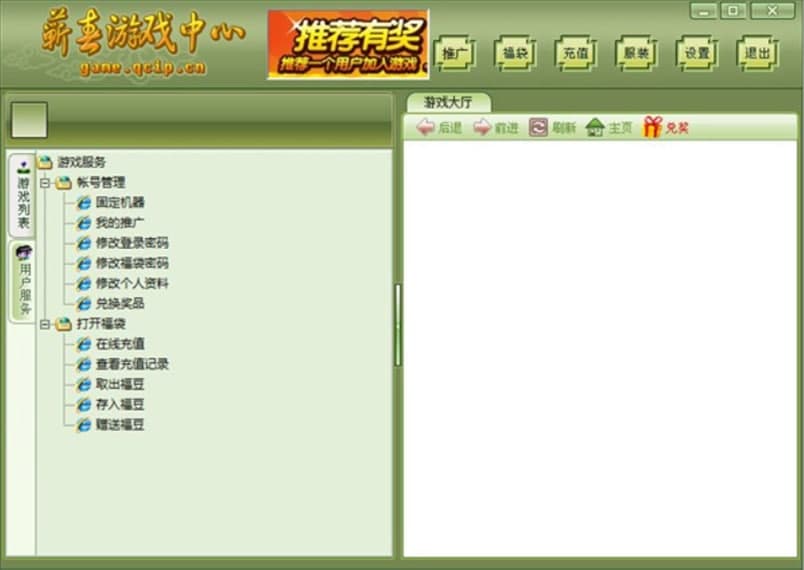Click the icon beside 修改福袋密码
The height and width of the screenshot is (570, 804).
click(84, 263)
